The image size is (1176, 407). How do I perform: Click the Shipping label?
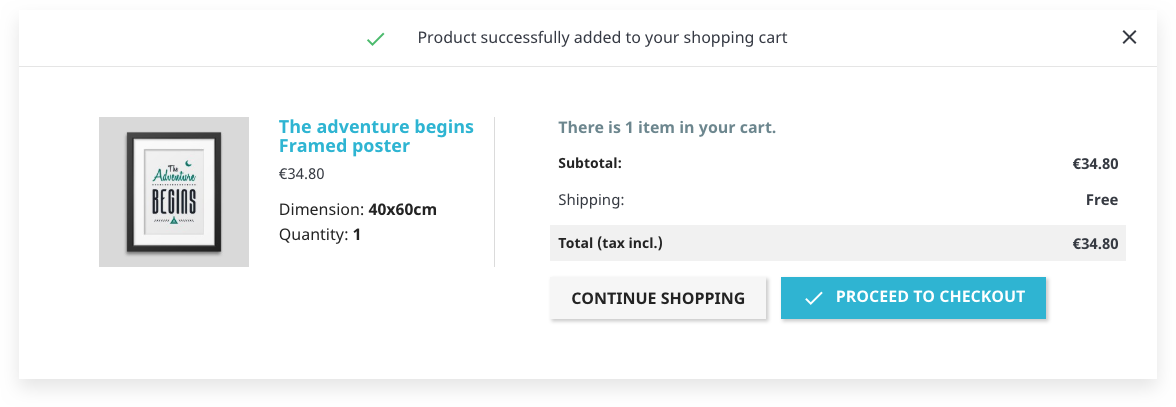point(591,200)
